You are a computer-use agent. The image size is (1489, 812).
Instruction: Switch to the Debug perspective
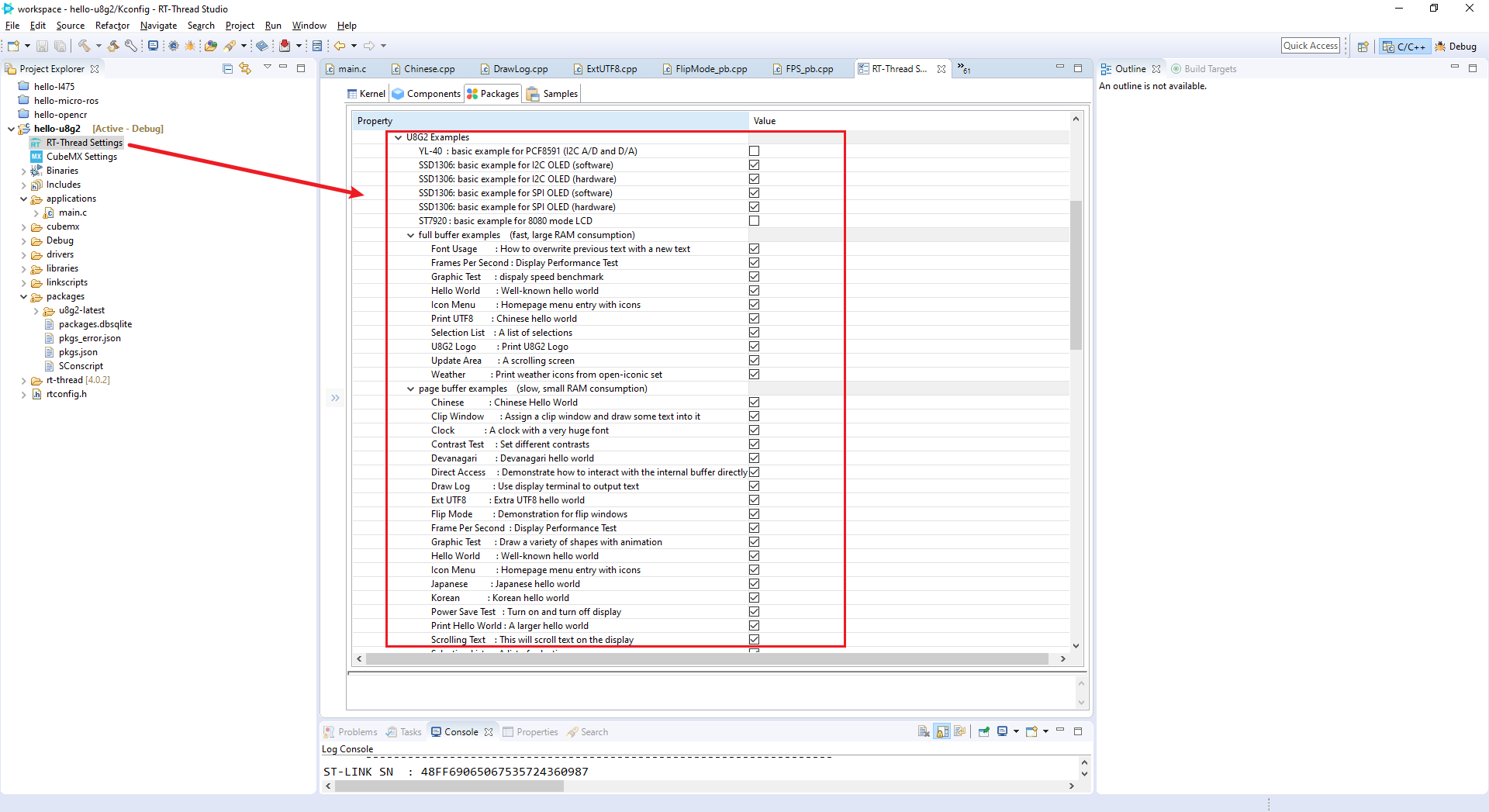pyautogui.click(x=1456, y=47)
